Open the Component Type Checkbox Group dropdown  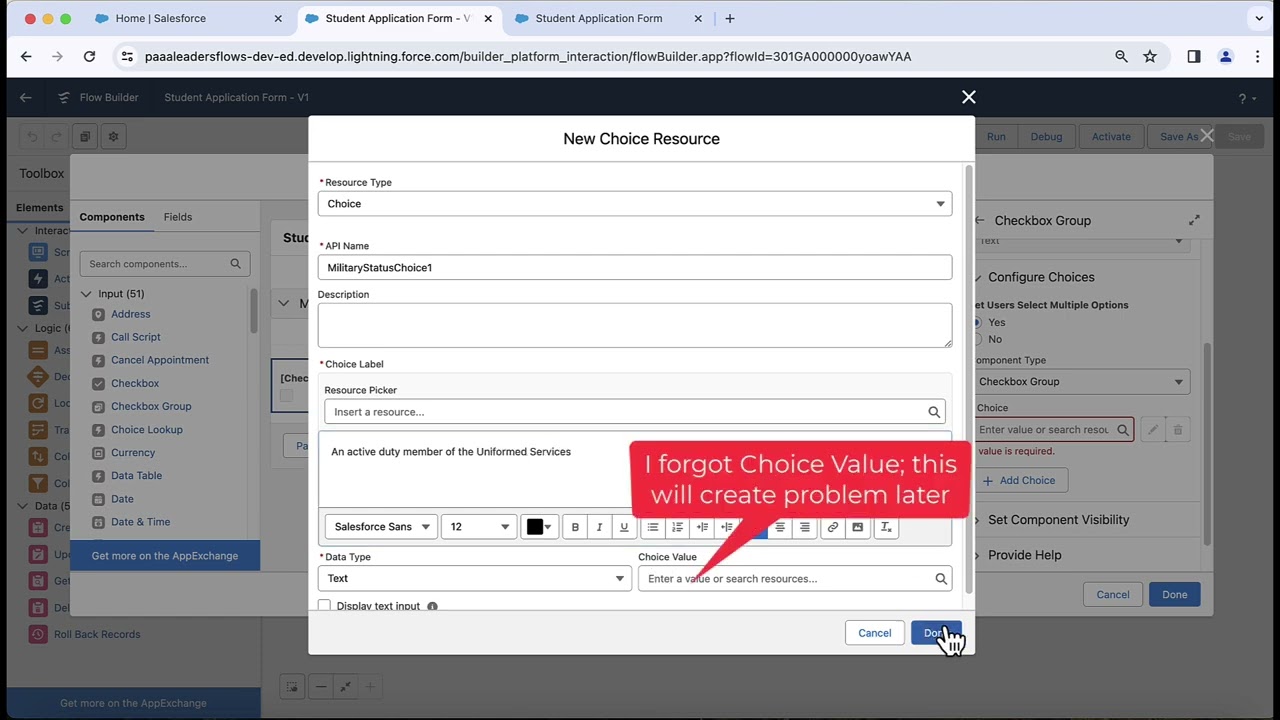click(x=1081, y=382)
